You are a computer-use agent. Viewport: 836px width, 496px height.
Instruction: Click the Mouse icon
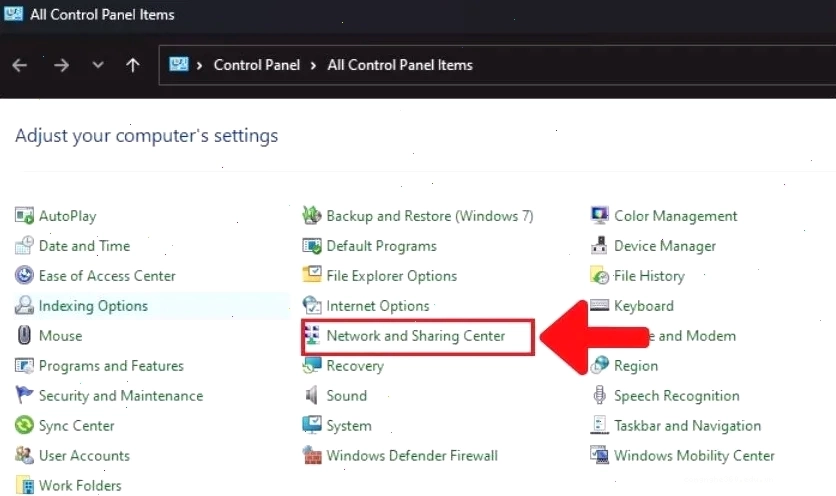24,335
